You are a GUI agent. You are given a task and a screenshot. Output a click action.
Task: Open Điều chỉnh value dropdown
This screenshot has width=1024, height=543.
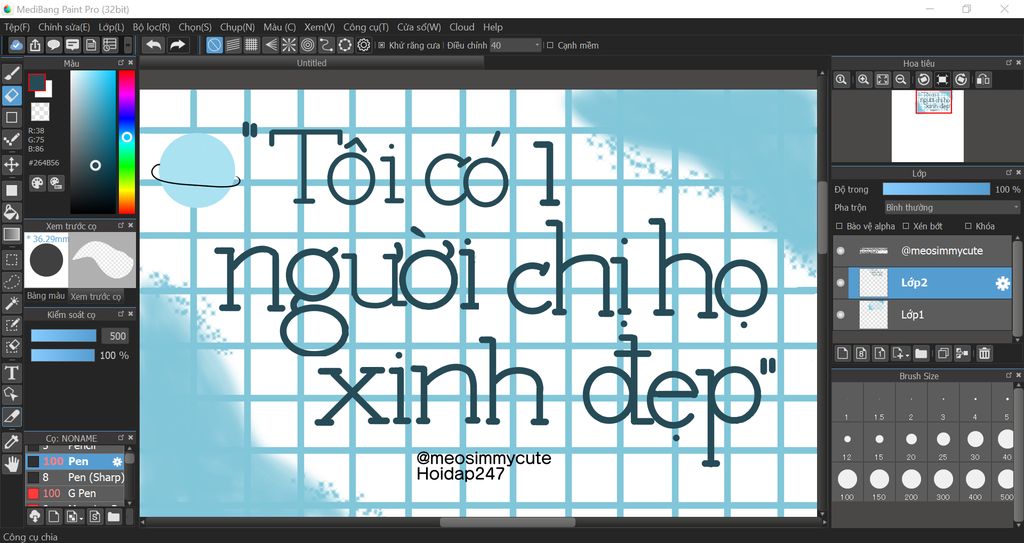click(516, 45)
